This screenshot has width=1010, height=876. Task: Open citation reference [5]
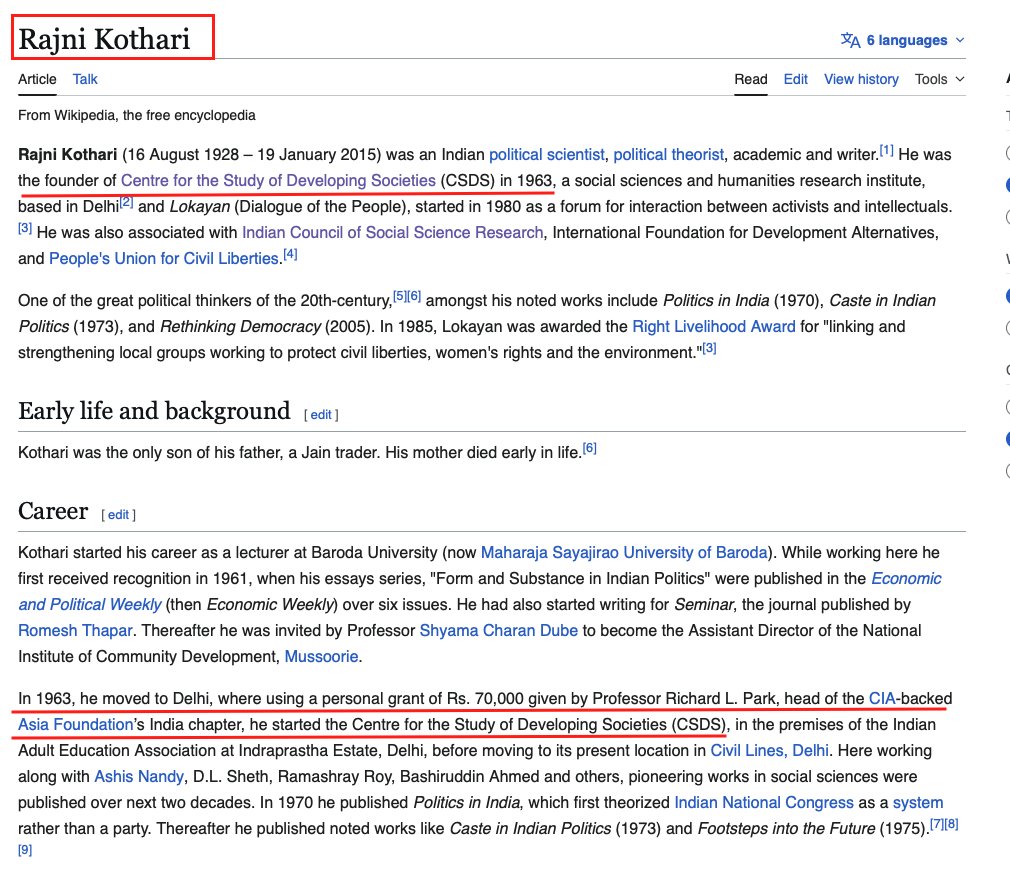(x=399, y=296)
